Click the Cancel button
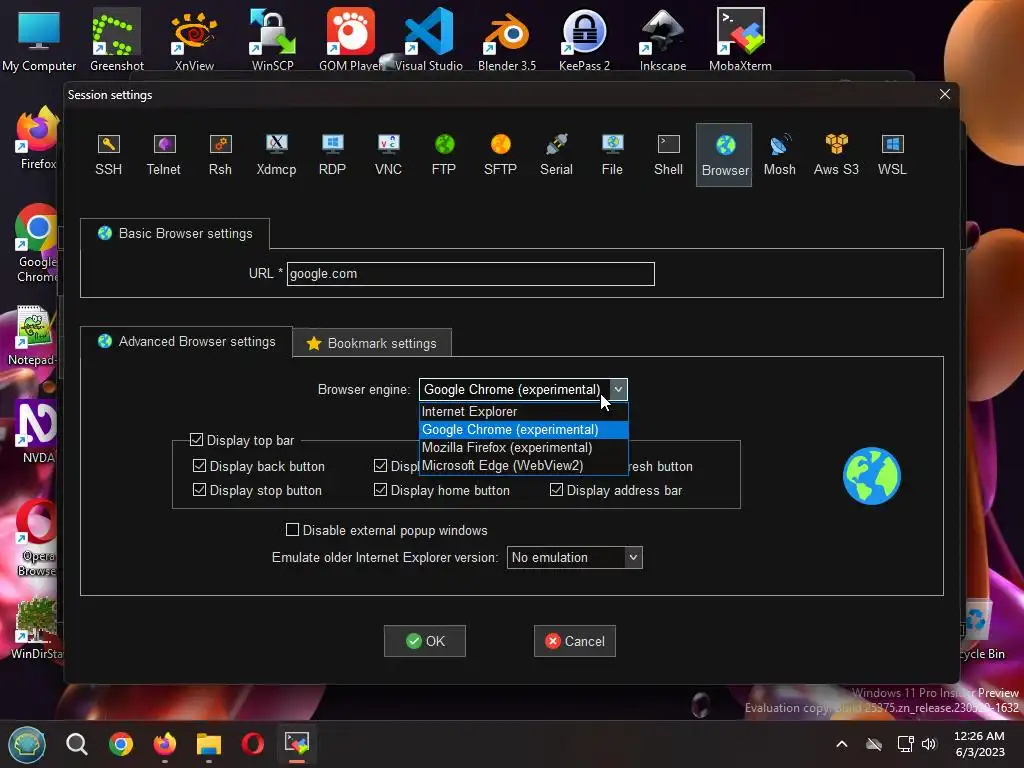1024x768 pixels. tap(575, 641)
